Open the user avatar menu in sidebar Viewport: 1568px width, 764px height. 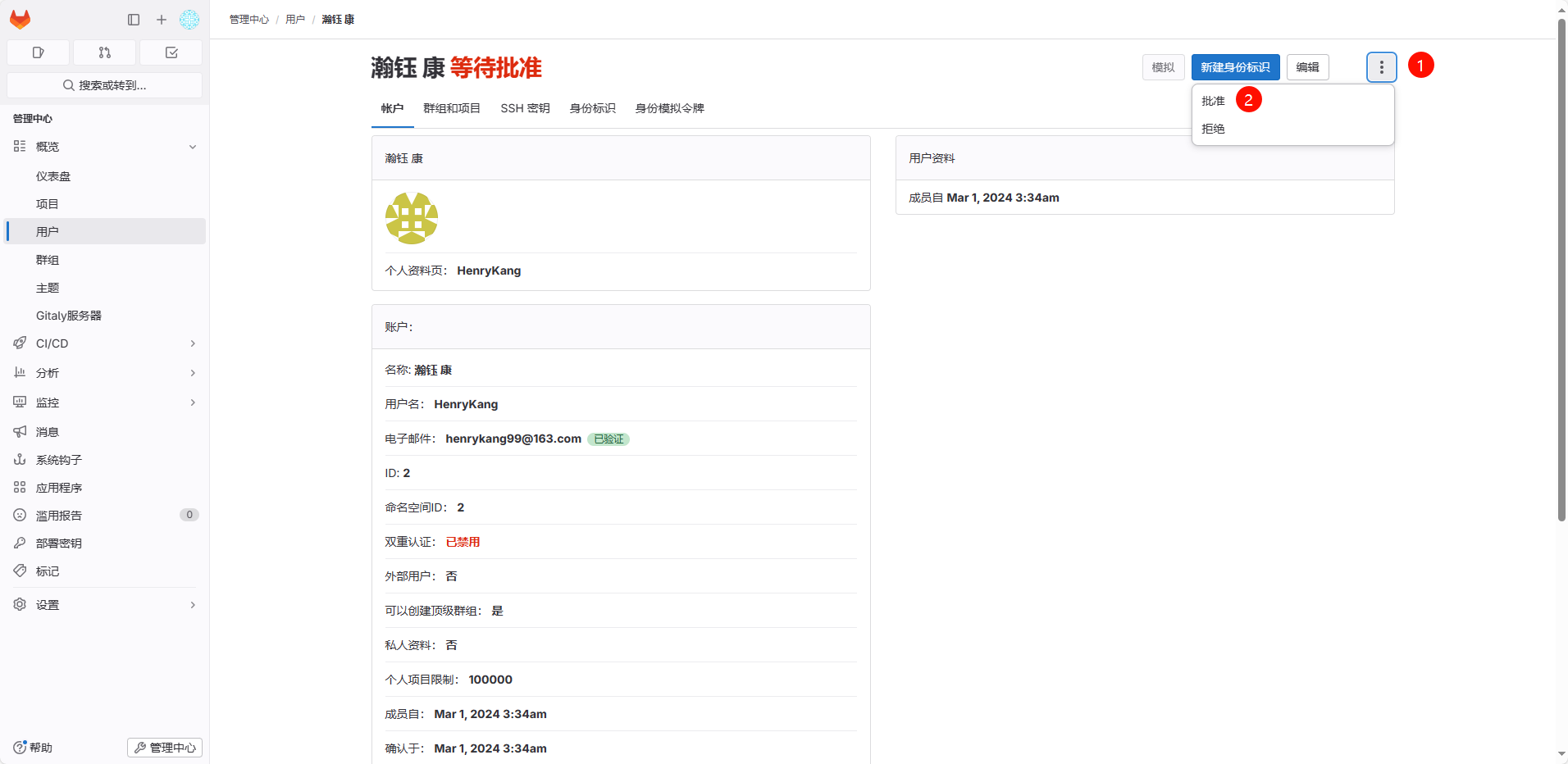coord(189,20)
